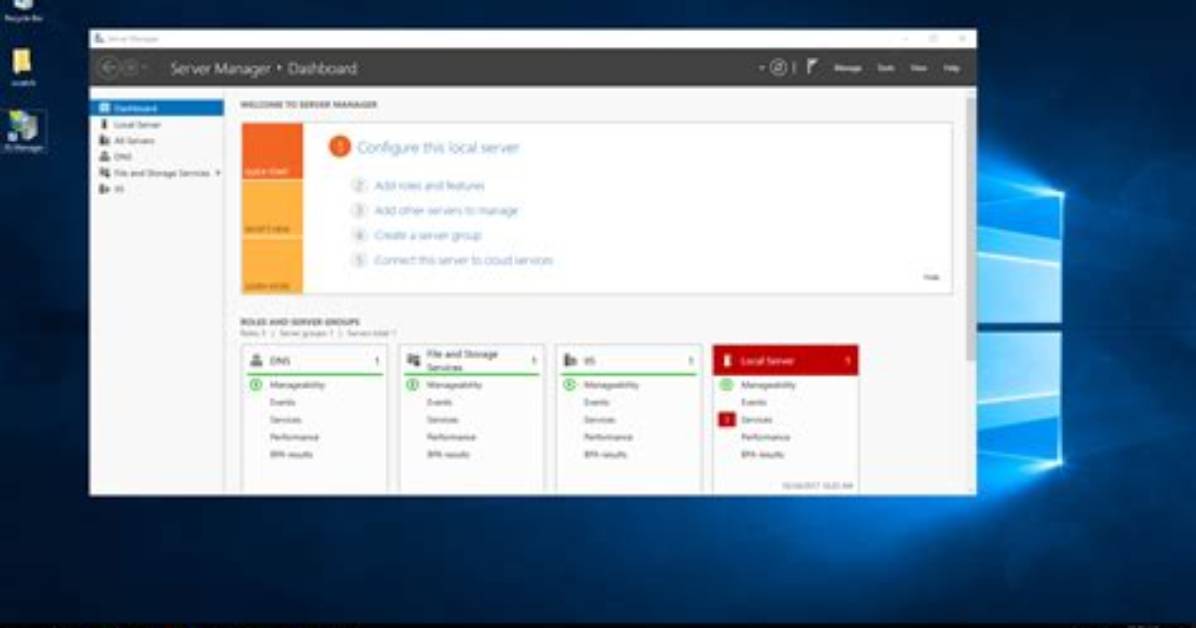The width and height of the screenshot is (1196, 628).
Task: Select Dashboard in the left pane
Action: [157, 108]
